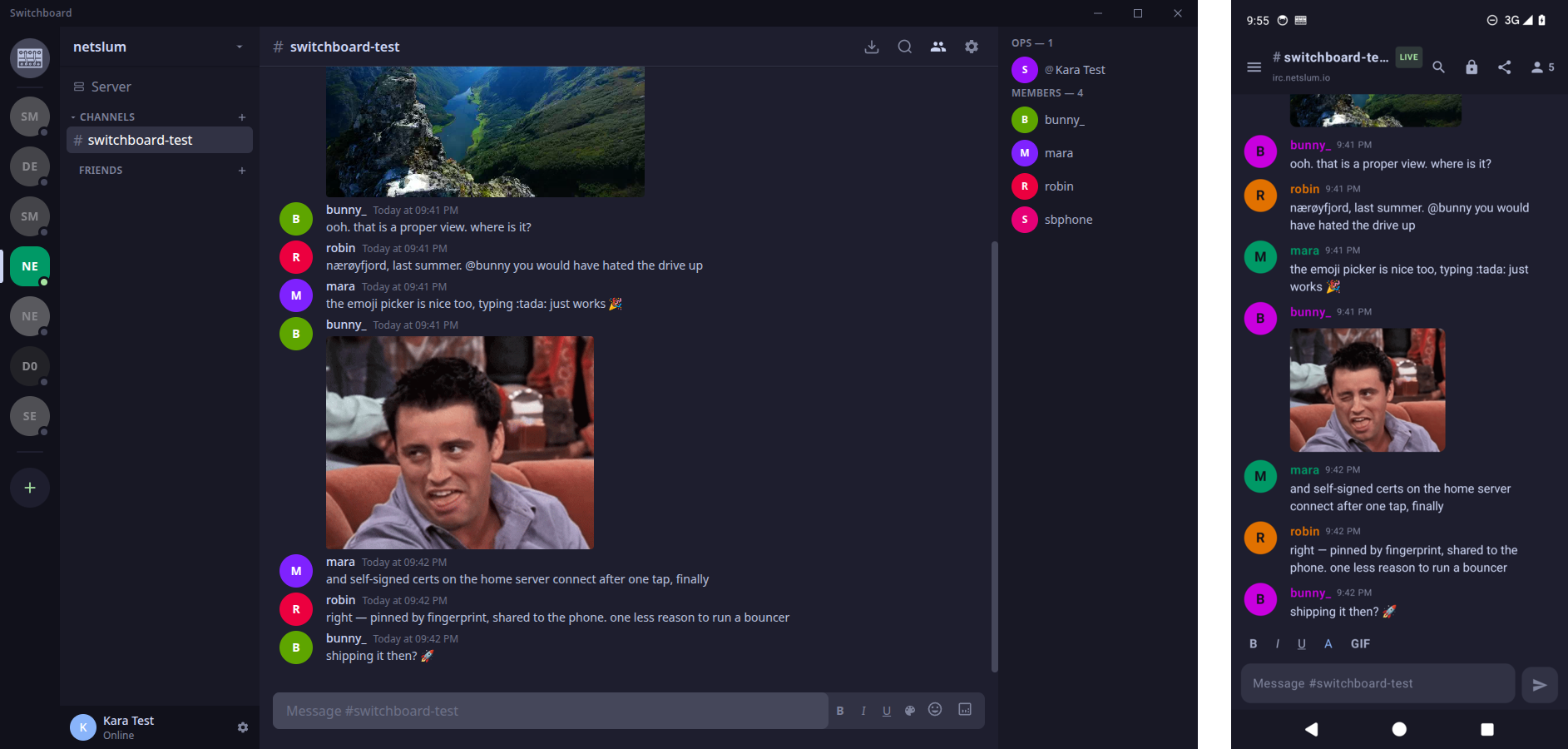The image size is (1568, 749).
Task: Click the desktop chat scrollbar
Action: coord(994,456)
